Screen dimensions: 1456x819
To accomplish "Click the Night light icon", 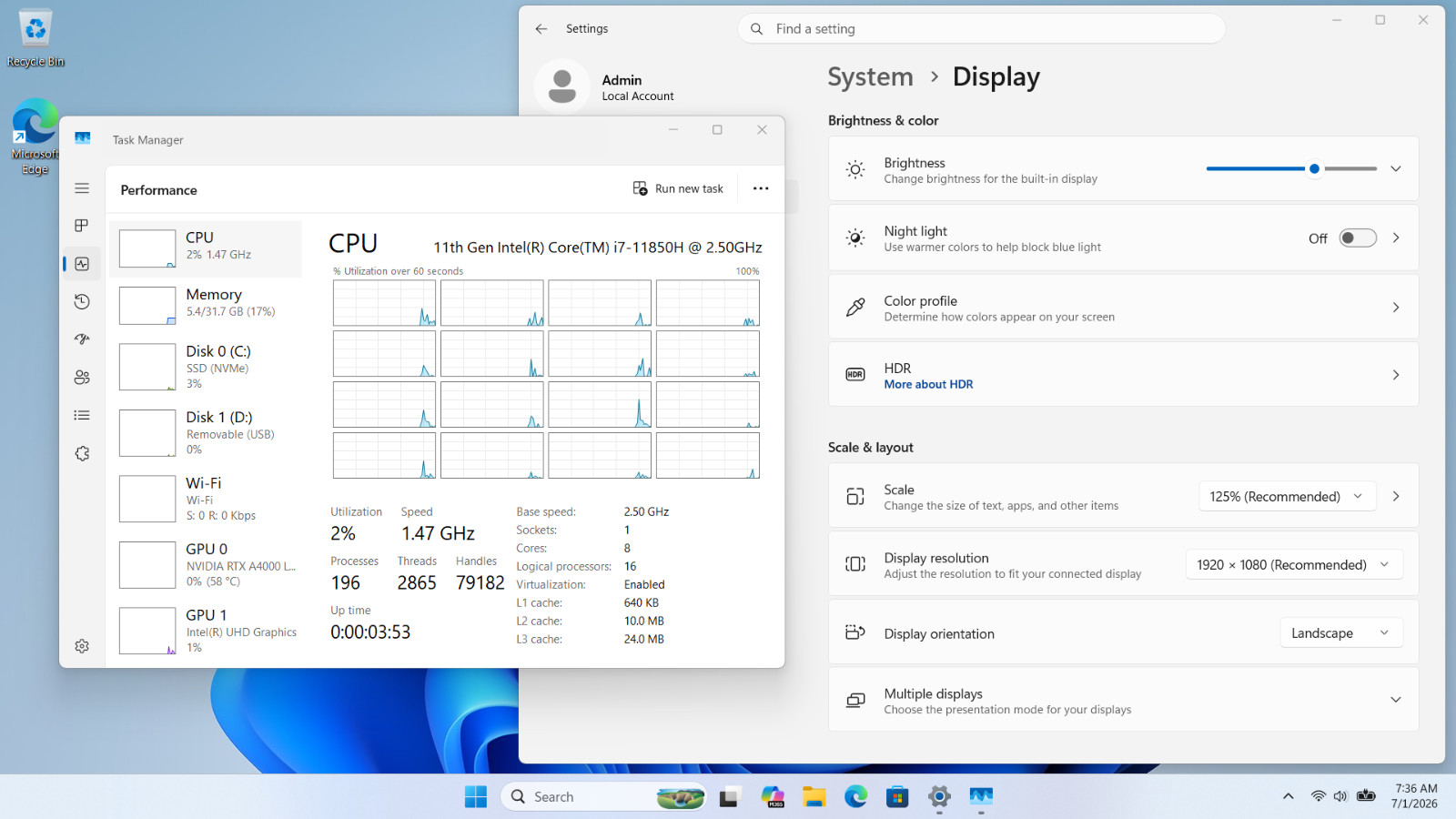I will 855,238.
